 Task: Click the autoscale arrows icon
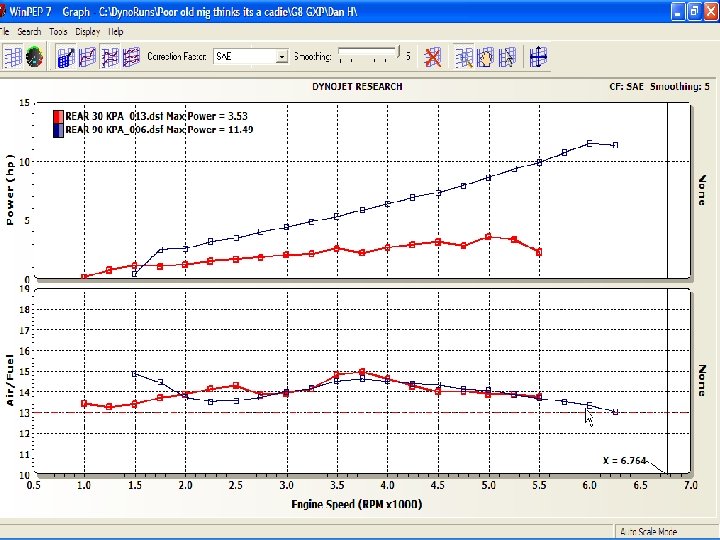pos(538,57)
